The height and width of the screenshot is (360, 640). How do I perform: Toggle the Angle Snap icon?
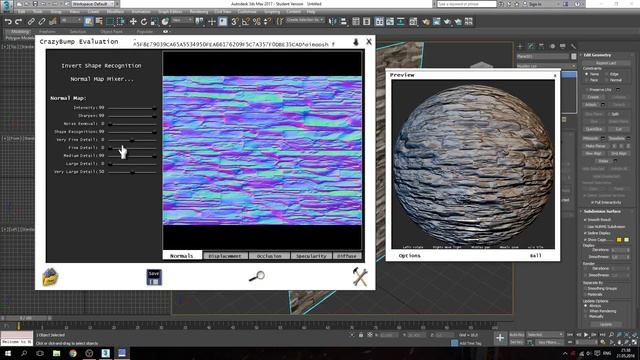(246, 21)
